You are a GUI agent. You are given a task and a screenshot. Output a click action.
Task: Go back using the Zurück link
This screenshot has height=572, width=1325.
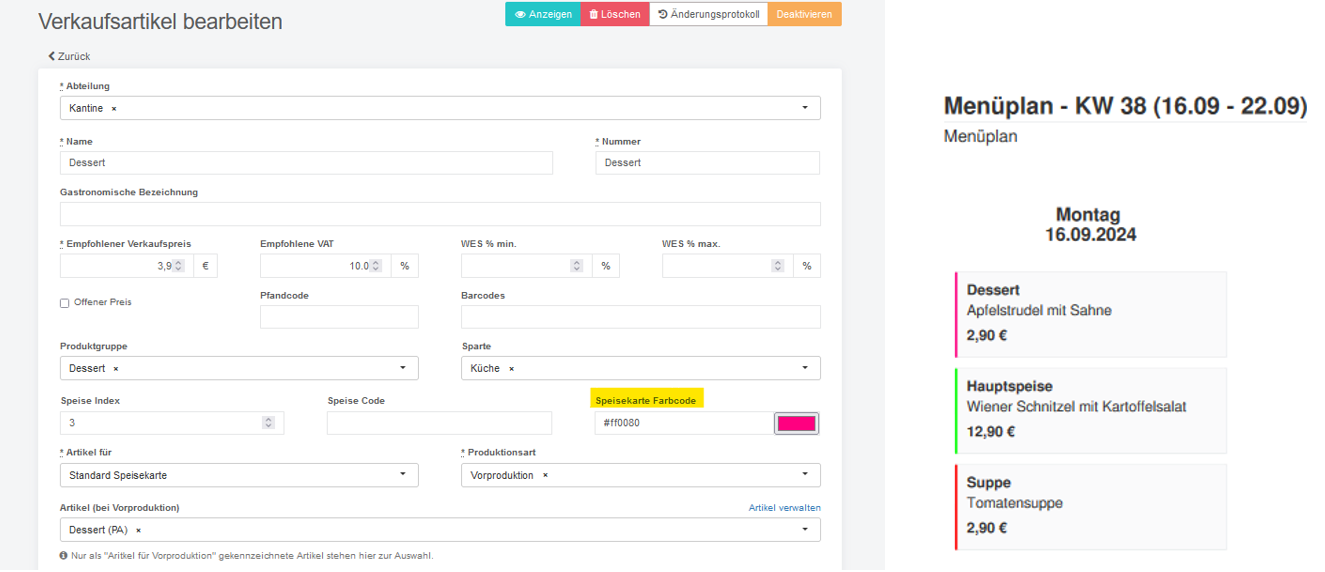(x=69, y=56)
